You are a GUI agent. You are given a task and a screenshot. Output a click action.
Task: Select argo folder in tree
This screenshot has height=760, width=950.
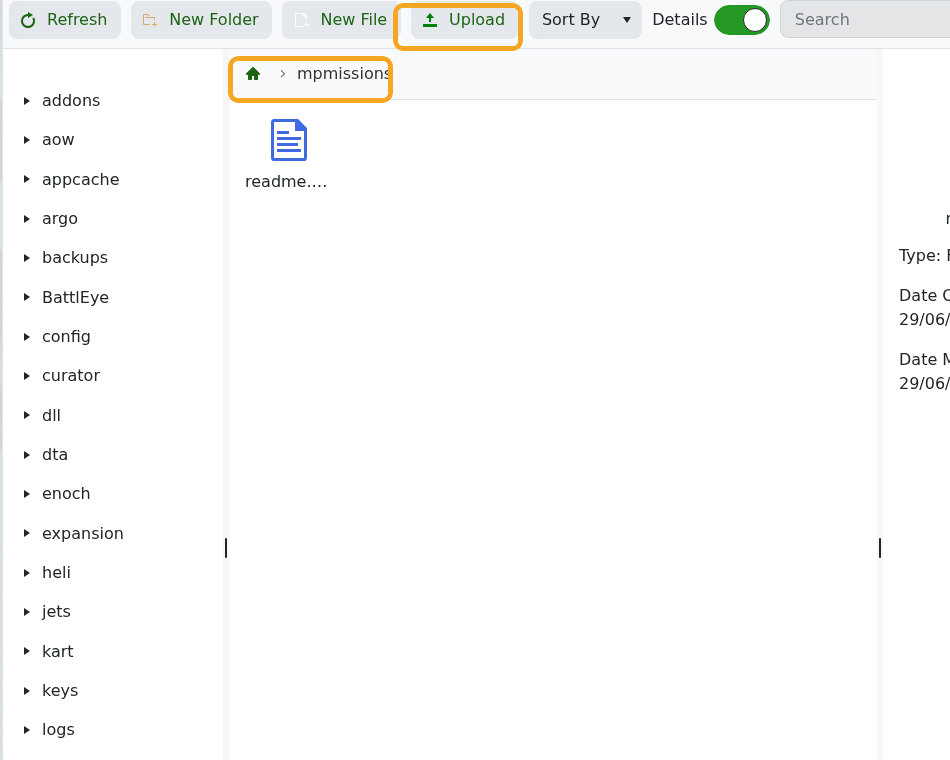[60, 219]
